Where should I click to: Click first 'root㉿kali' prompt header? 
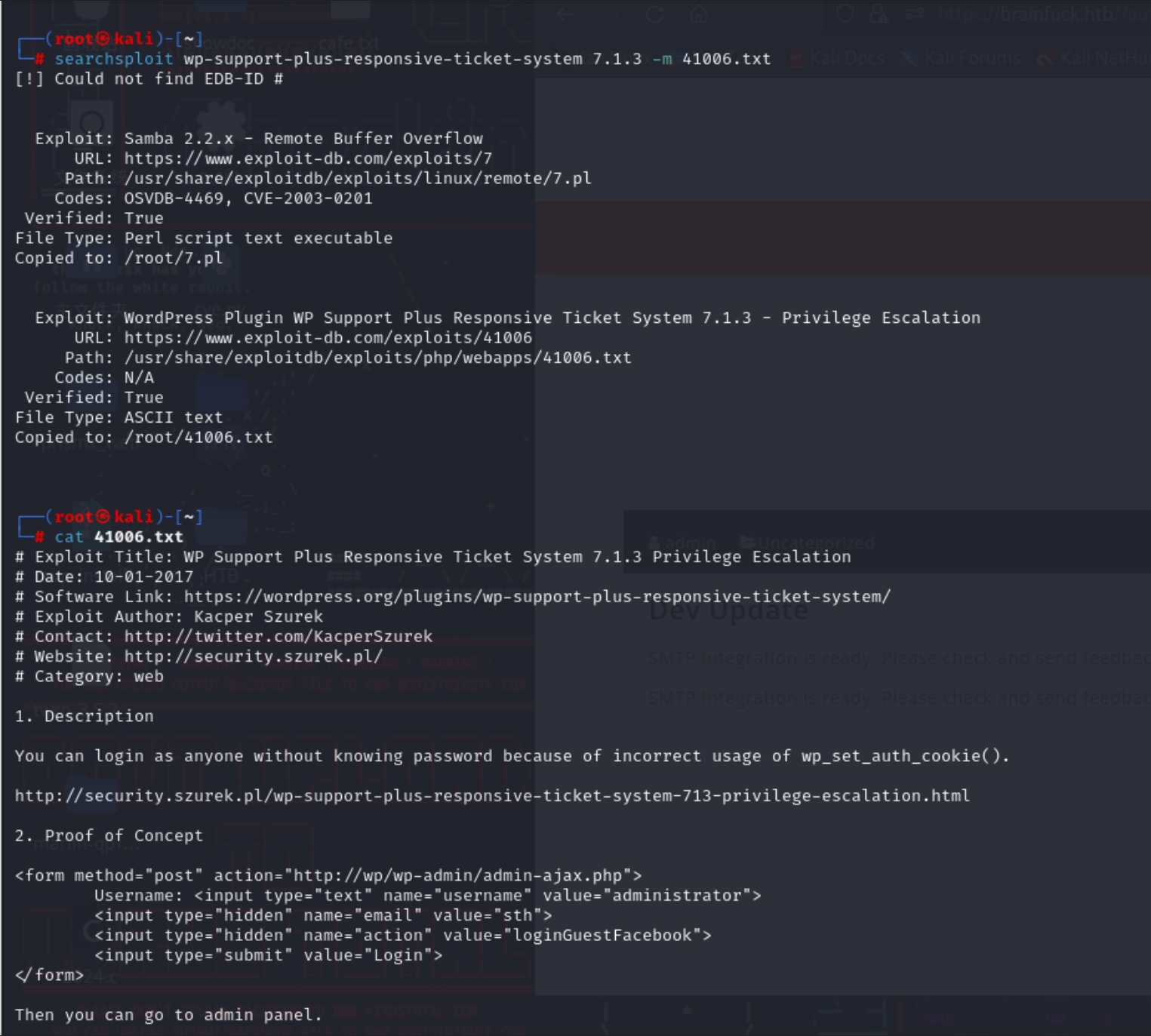[104, 38]
